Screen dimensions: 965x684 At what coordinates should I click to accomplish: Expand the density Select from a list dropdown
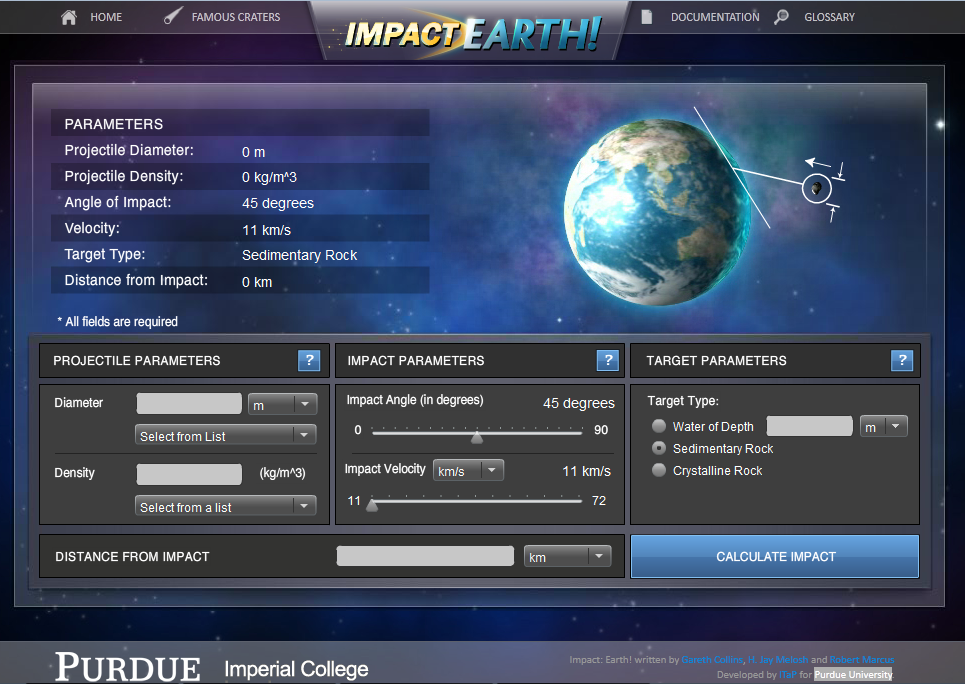(x=225, y=506)
